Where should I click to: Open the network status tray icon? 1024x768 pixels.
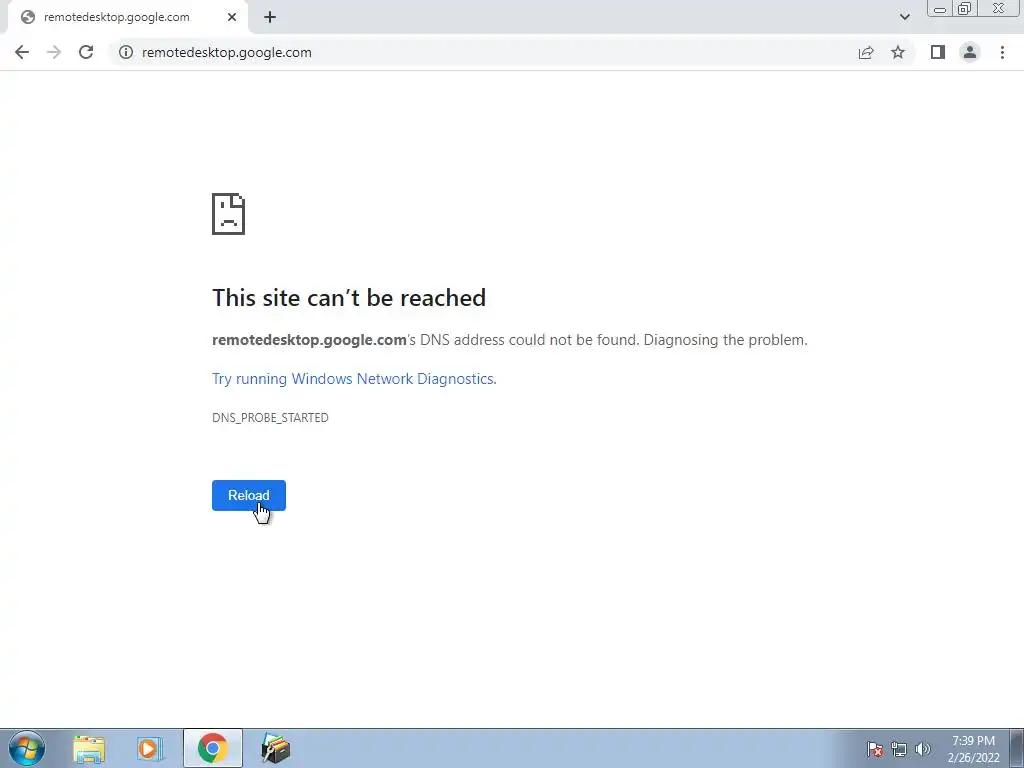point(899,749)
